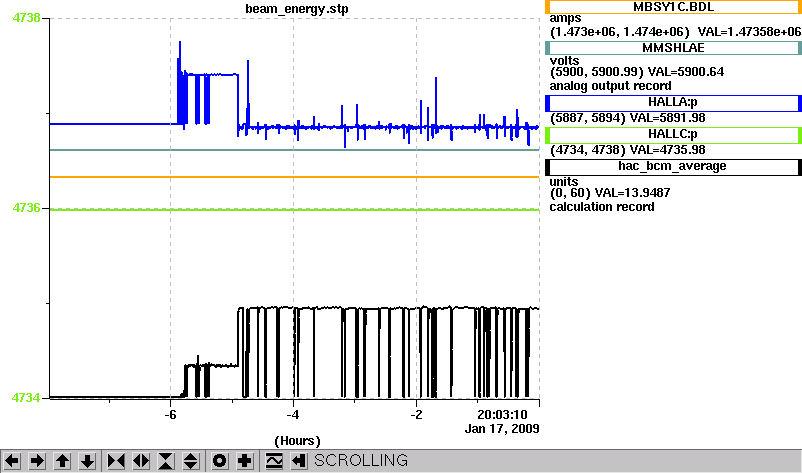Screen dimensions: 802x473
Task: Click the (Hours) axis unit label
Action: click(x=297, y=441)
